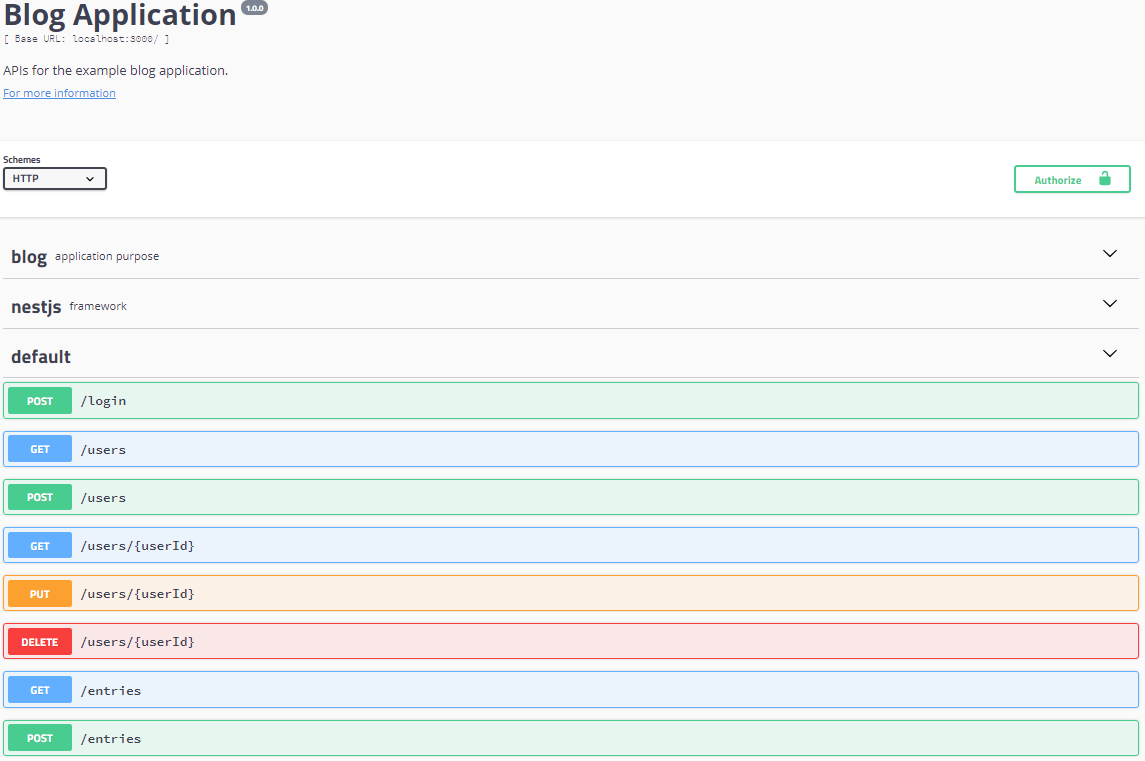
Task: Click the POST badge for /login
Action: 40,401
